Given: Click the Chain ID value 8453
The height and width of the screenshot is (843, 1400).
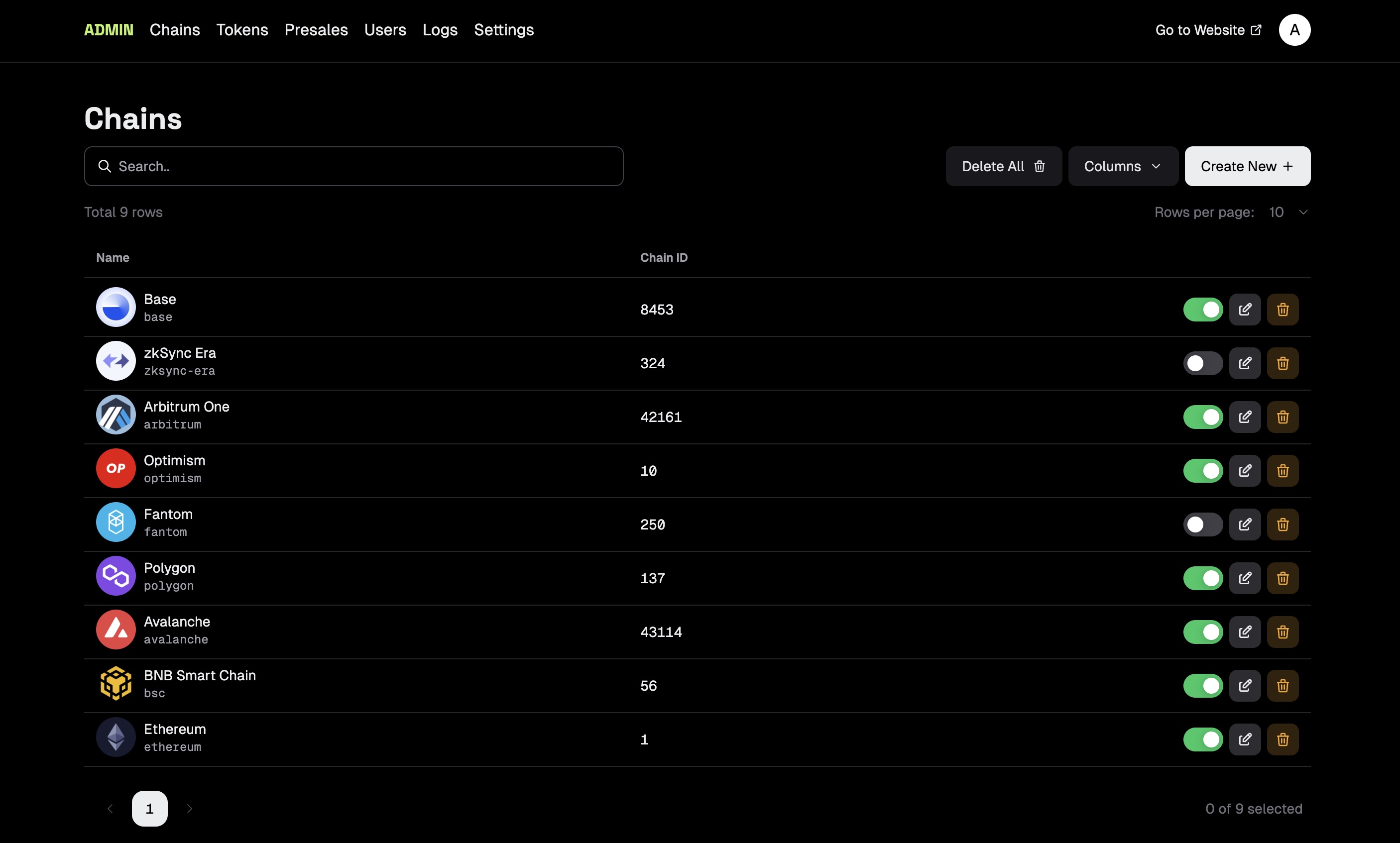Looking at the screenshot, I should pos(656,310).
